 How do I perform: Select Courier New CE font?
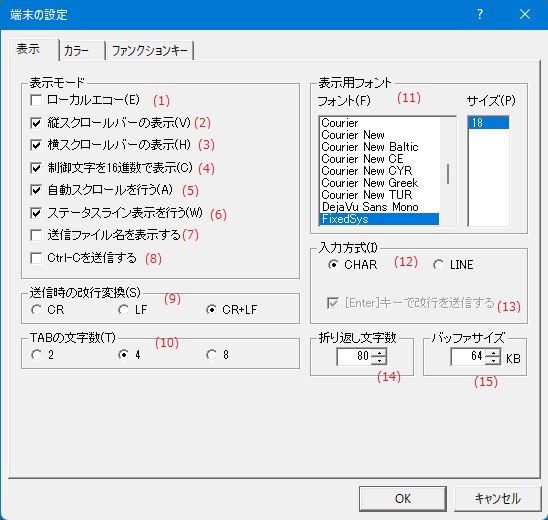[379, 159]
